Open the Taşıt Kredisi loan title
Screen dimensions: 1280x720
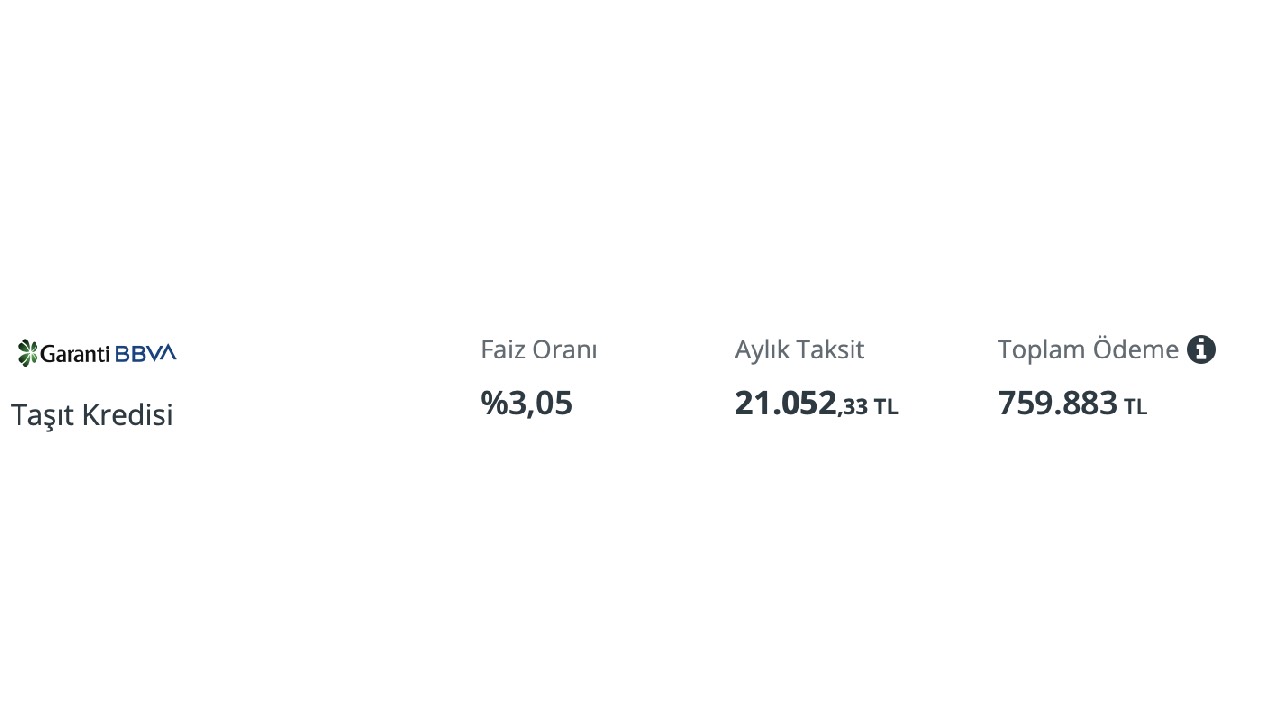pyautogui.click(x=92, y=414)
